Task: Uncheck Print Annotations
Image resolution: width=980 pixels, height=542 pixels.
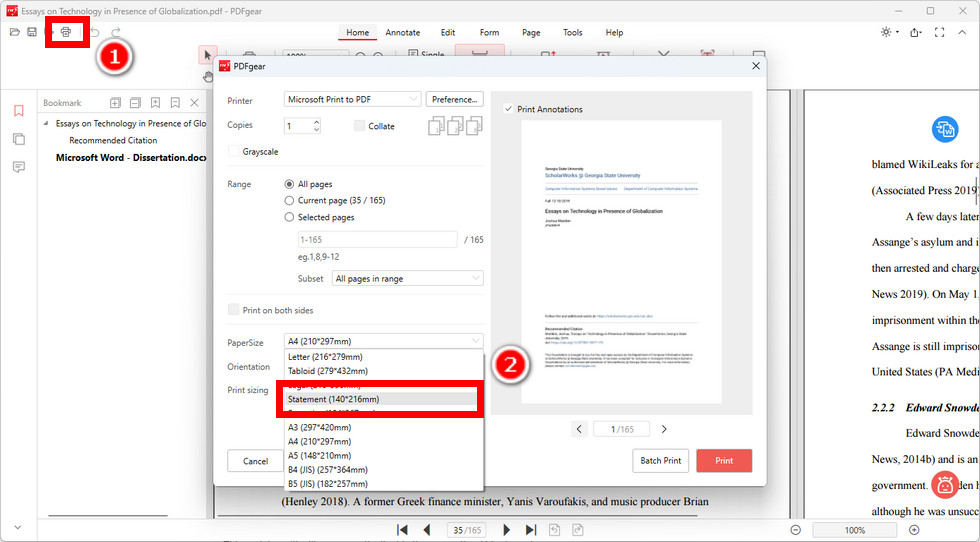Action: (x=508, y=109)
